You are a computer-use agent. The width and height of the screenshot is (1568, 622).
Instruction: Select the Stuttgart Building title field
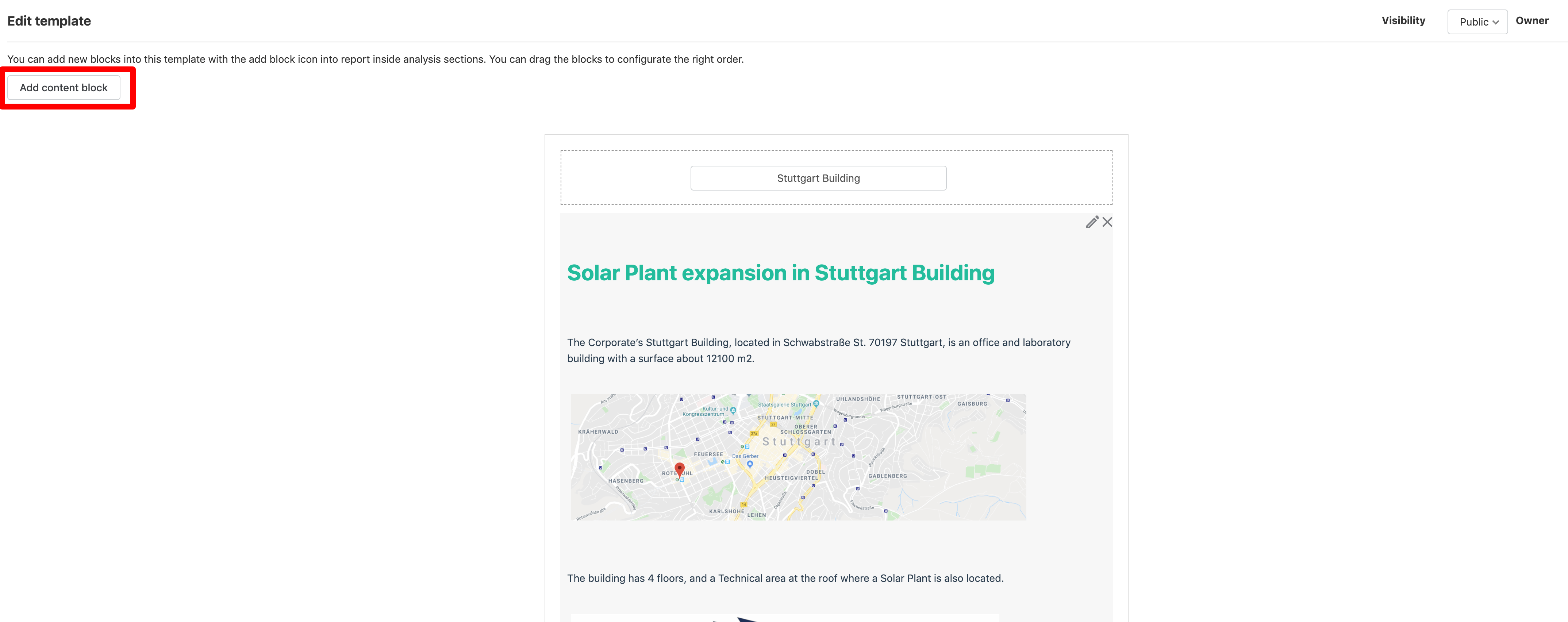tap(818, 178)
